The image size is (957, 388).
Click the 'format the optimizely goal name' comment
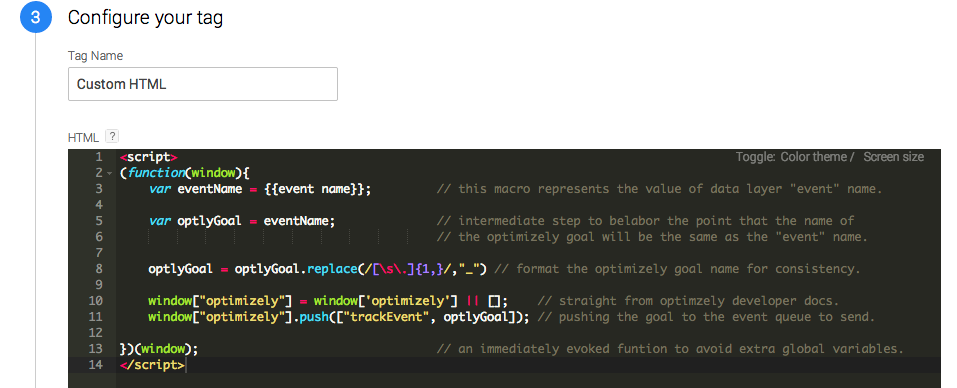pos(676,269)
